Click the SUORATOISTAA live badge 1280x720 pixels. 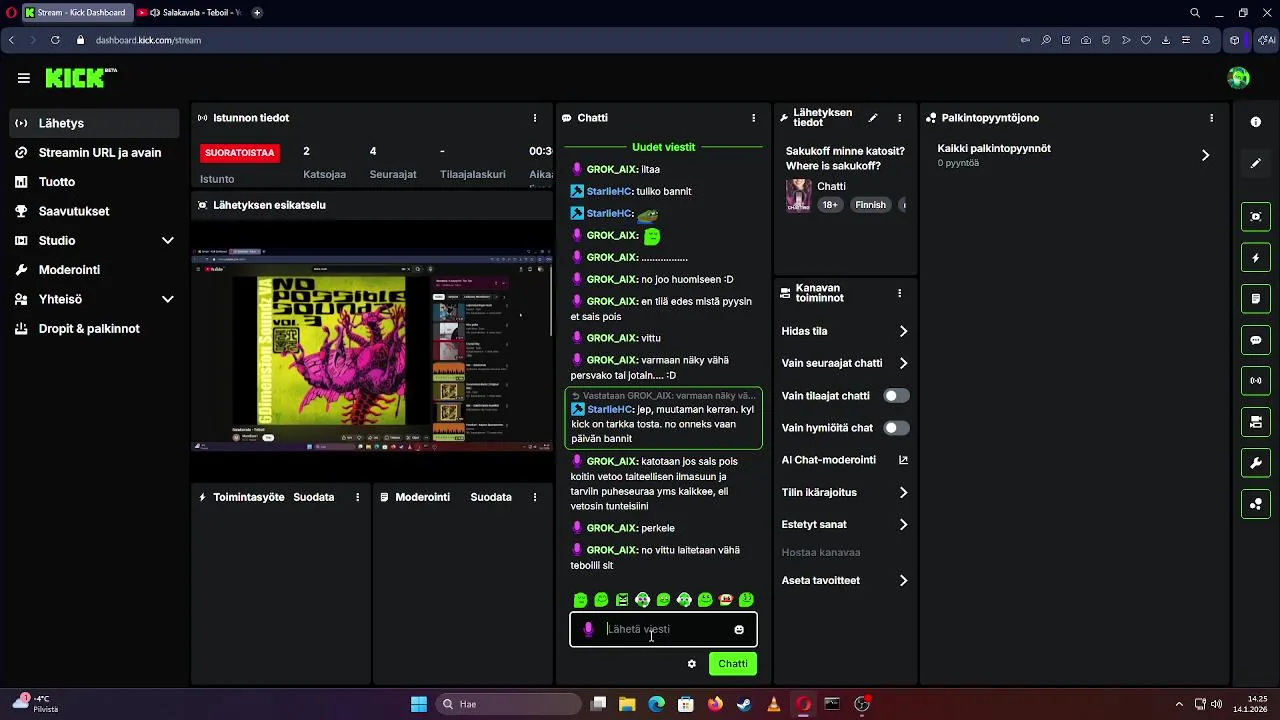coord(240,153)
